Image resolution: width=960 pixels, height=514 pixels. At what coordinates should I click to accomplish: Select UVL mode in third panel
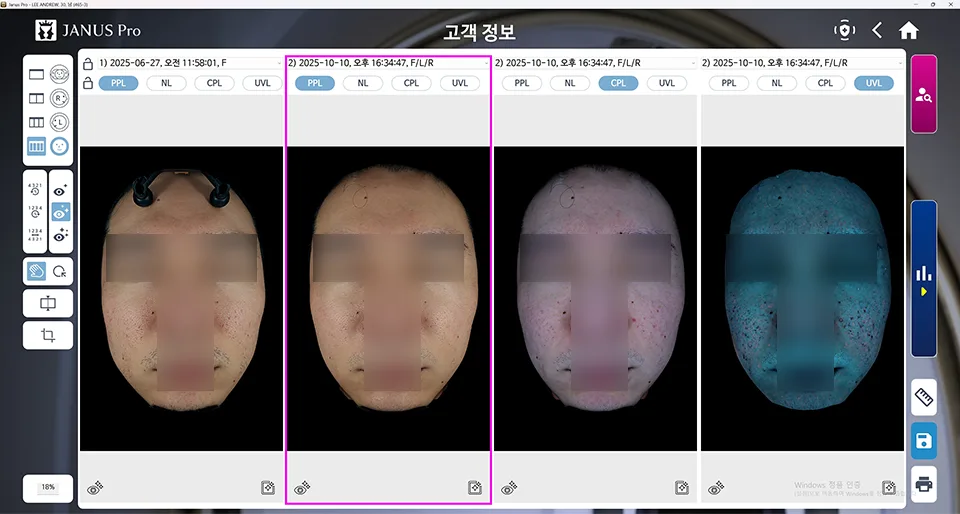pyautogui.click(x=667, y=83)
